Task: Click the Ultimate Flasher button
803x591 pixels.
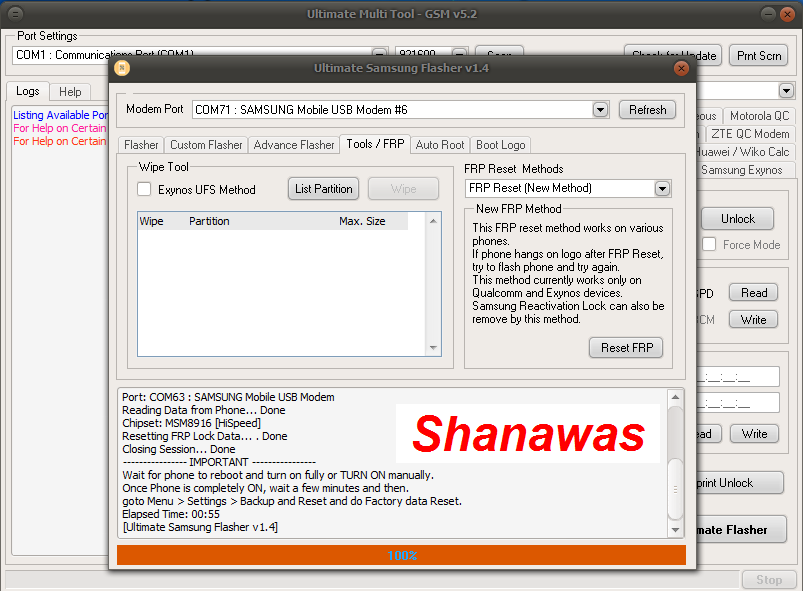Action: point(741,530)
